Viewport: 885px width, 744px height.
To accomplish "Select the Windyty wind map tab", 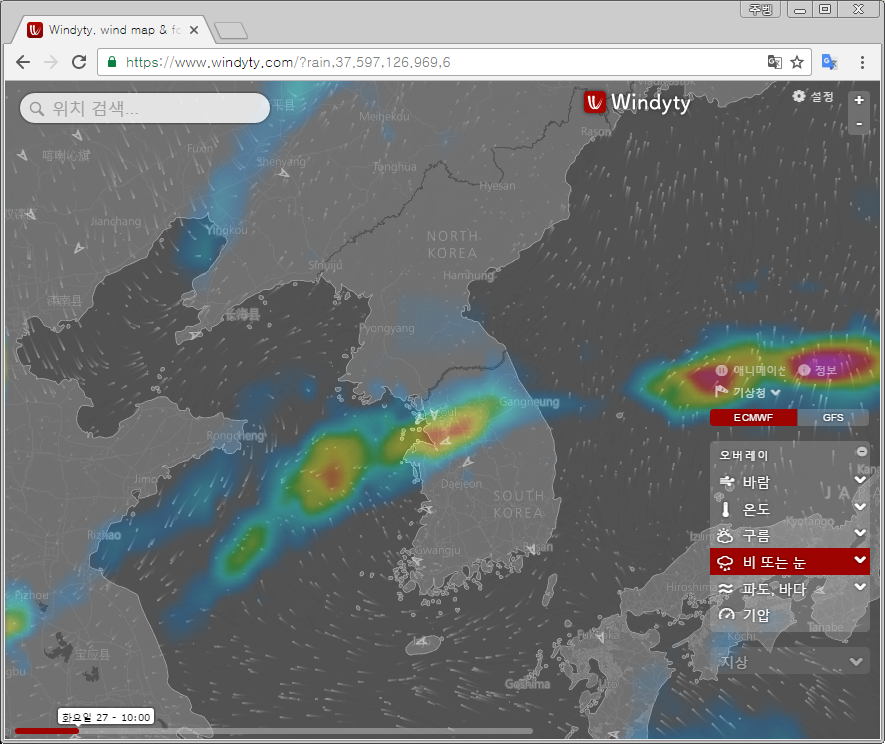I will pos(113,30).
